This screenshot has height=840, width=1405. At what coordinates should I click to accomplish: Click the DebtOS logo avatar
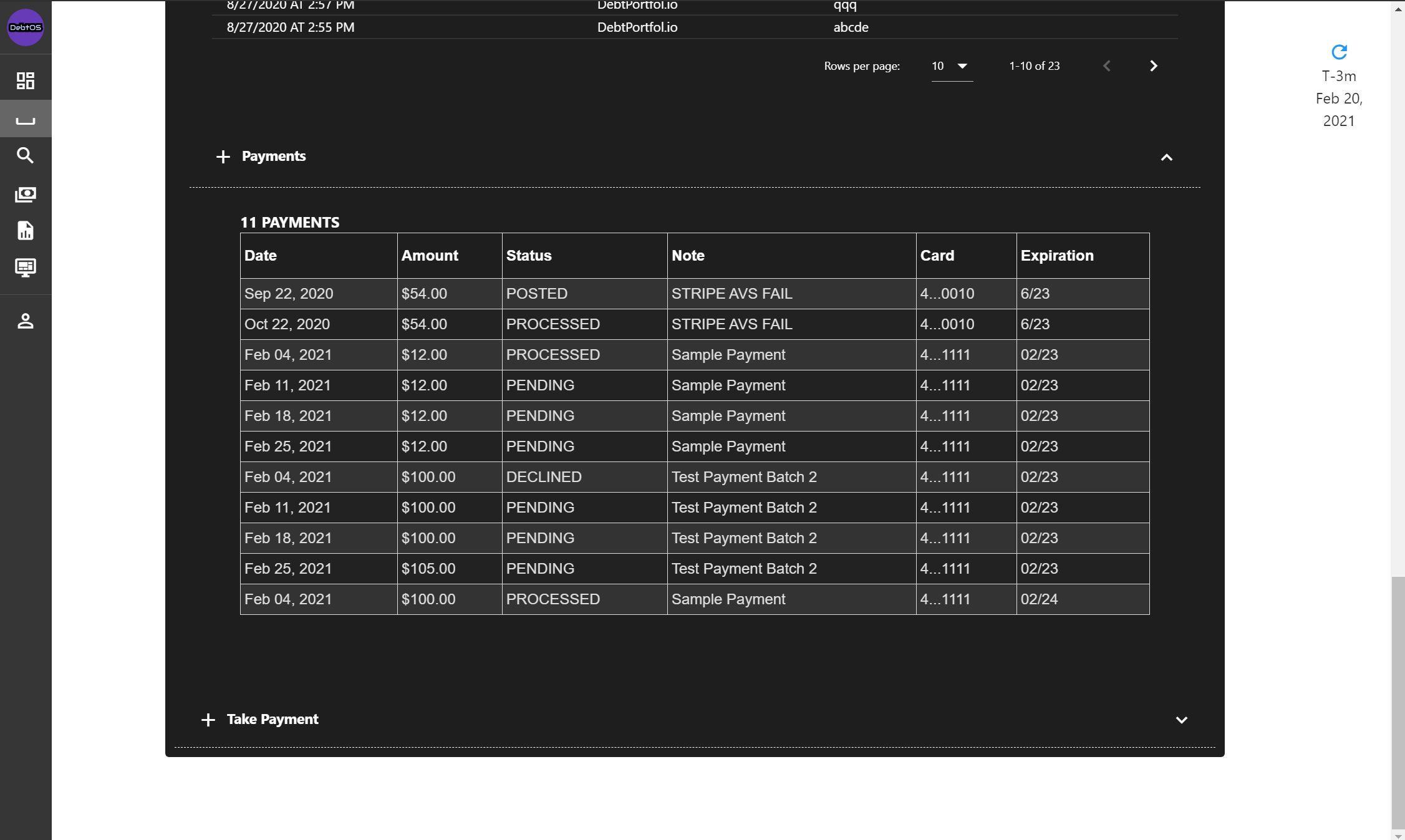coord(26,27)
